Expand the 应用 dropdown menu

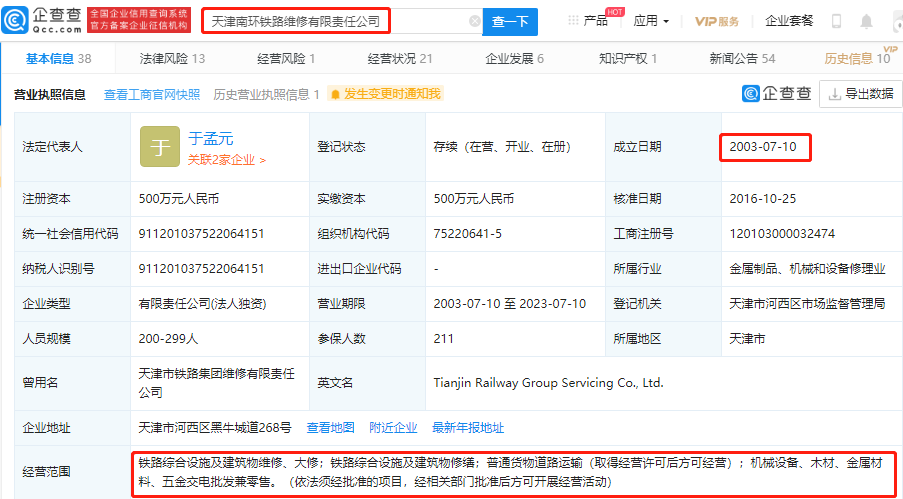pos(651,21)
